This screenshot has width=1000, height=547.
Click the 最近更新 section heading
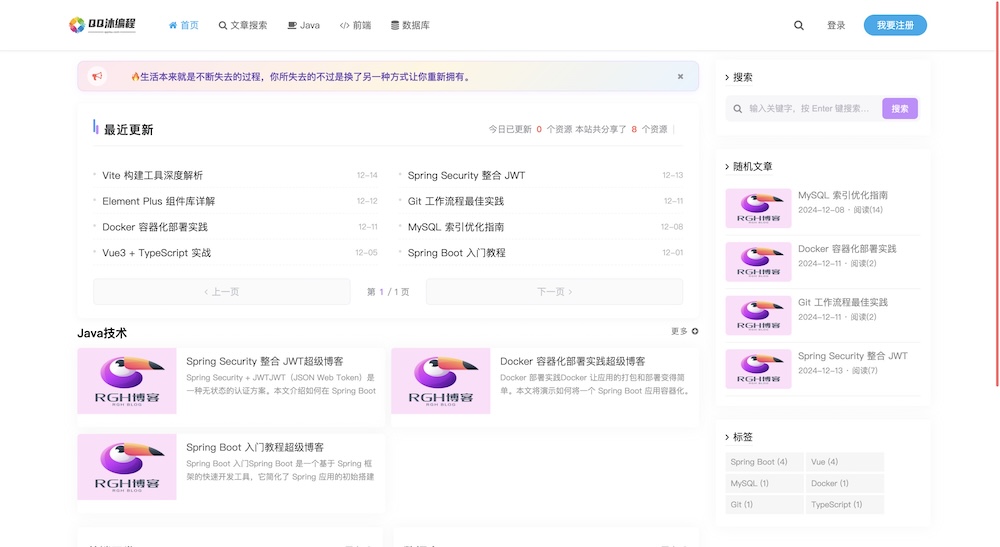tap(128, 129)
